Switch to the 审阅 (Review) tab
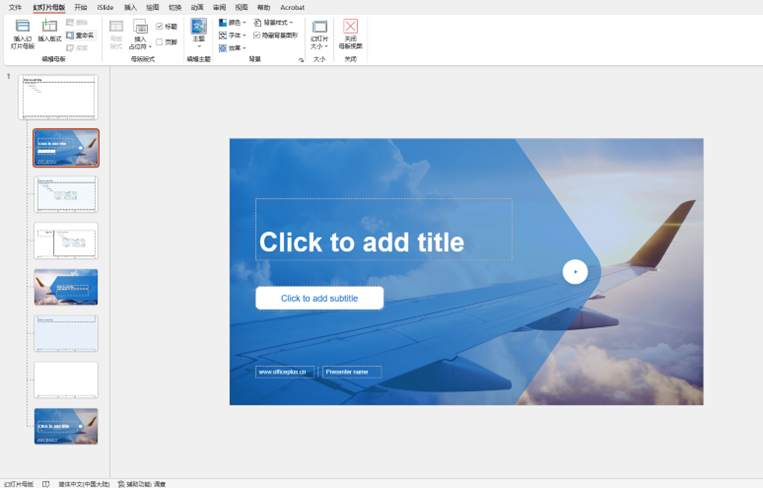This screenshot has height=488, width=763. [219, 7]
